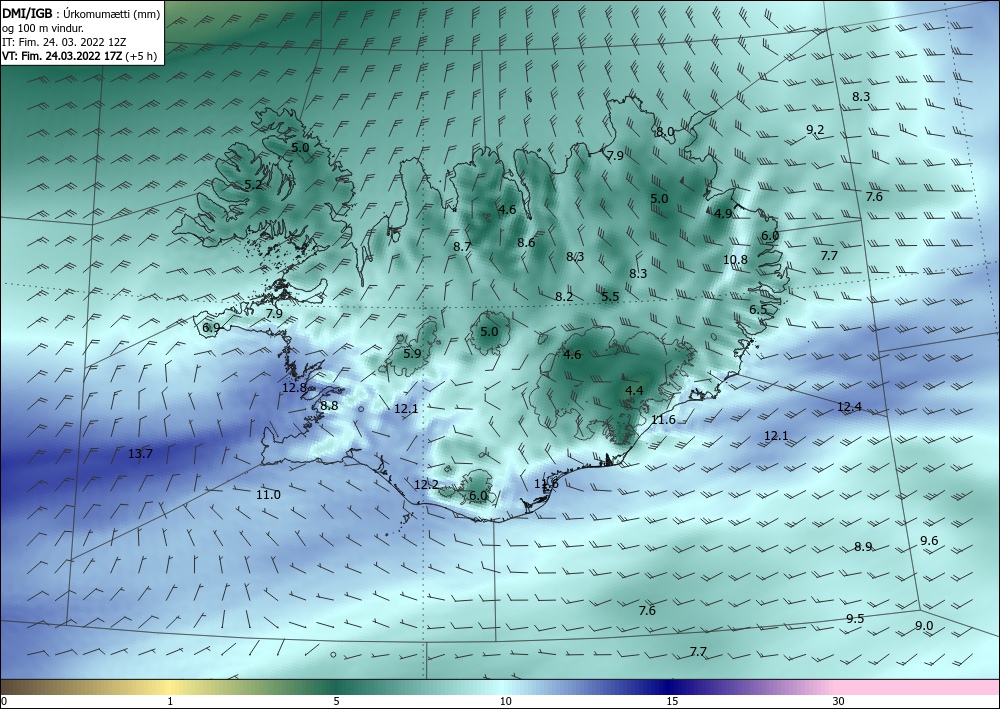This screenshot has height=709, width=1000.
Task: Select the 8.9 value label
Action: tap(863, 546)
